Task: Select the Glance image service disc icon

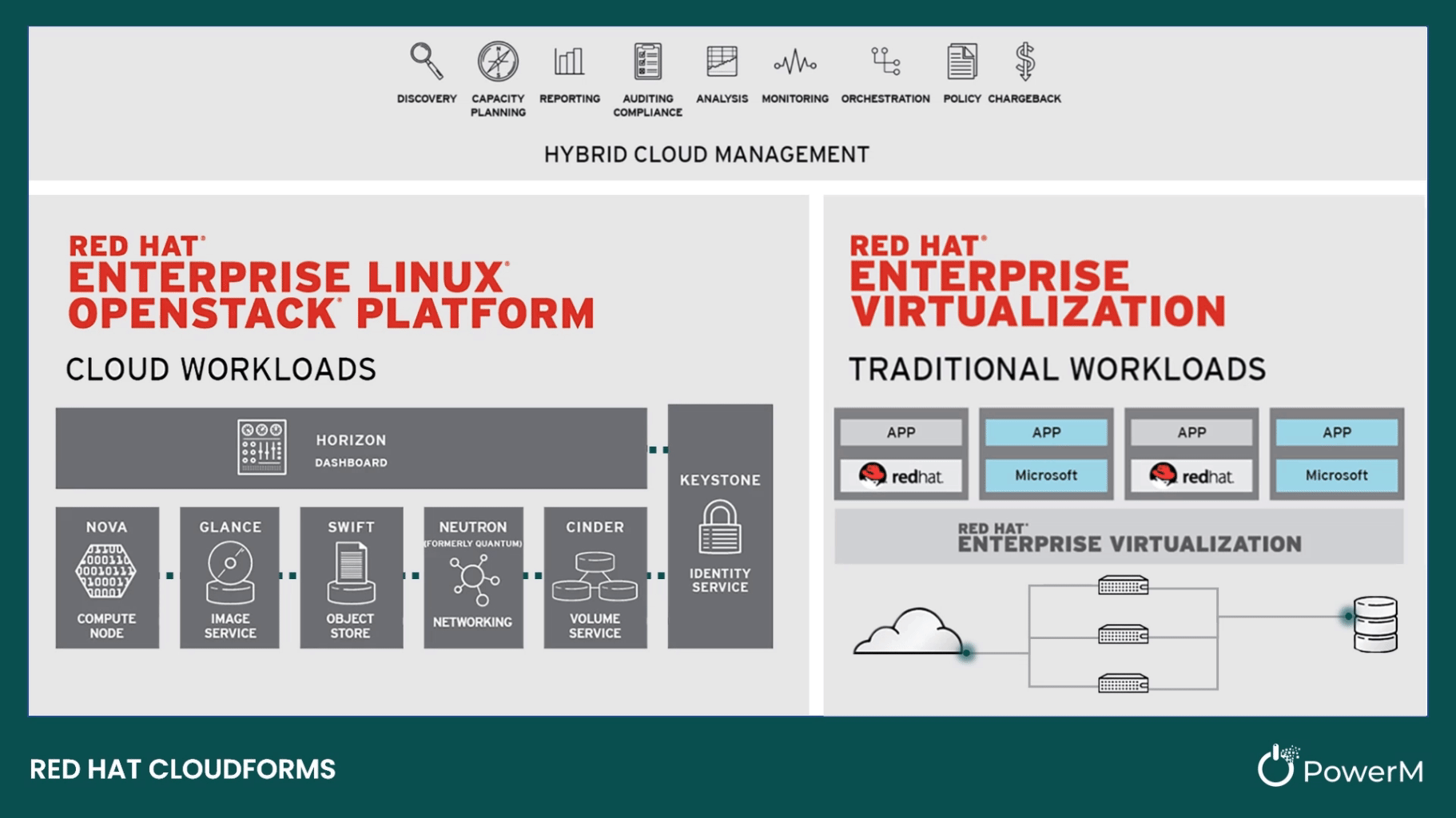Action: (x=230, y=572)
